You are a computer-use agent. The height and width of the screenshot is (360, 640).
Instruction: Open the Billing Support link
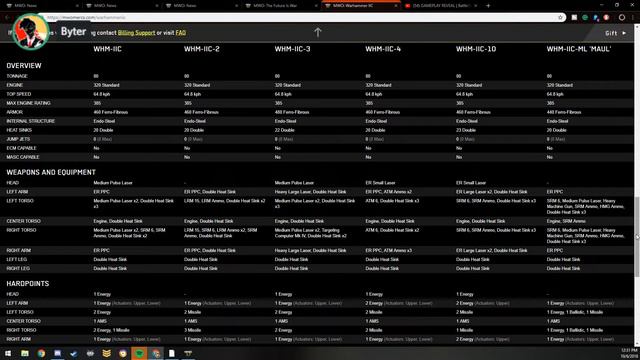pos(136,33)
